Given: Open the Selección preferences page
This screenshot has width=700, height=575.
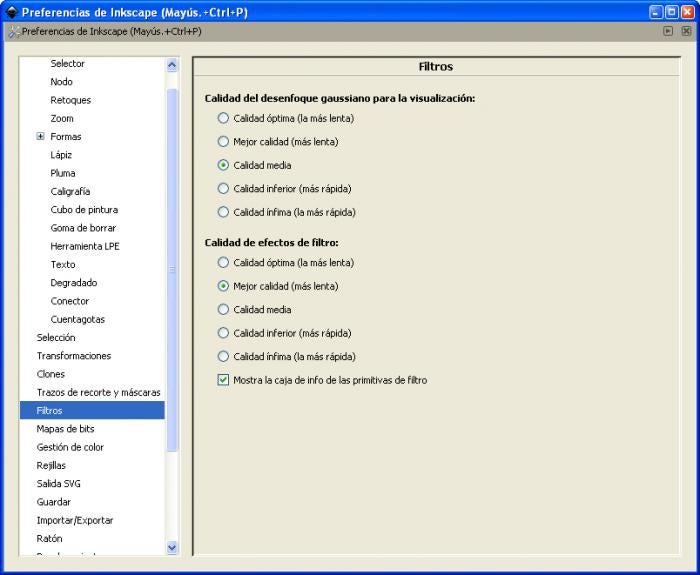Looking at the screenshot, I should click(56, 338).
